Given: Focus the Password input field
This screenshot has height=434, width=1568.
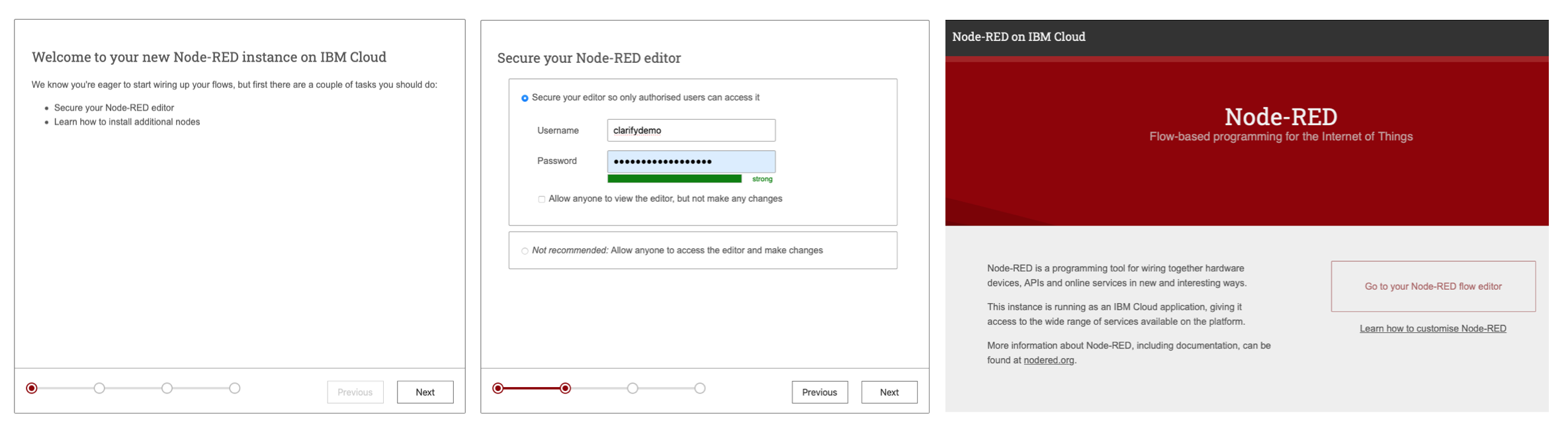Looking at the screenshot, I should click(691, 161).
